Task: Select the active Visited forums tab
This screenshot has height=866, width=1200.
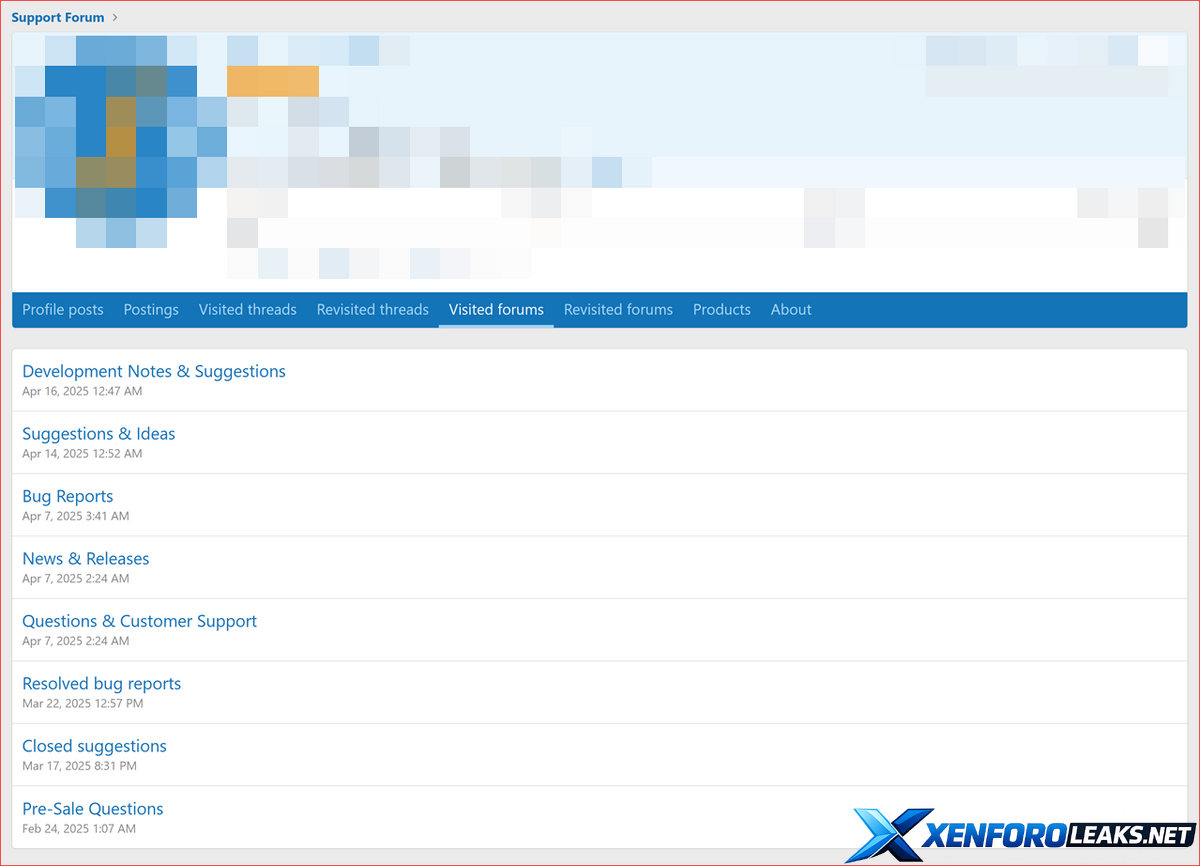Action: coord(496,310)
